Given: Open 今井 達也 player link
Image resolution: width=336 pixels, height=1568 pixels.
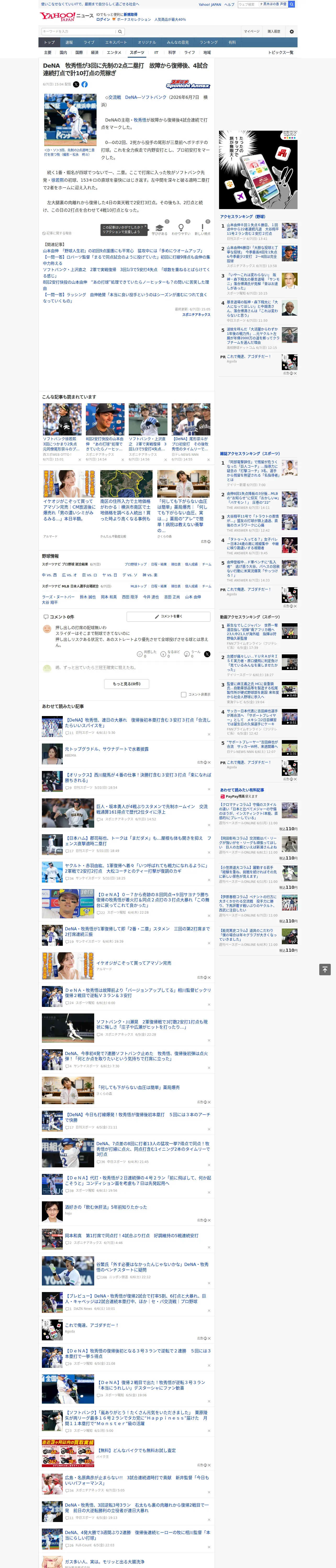Looking at the screenshot, I should pyautogui.click(x=151, y=597).
